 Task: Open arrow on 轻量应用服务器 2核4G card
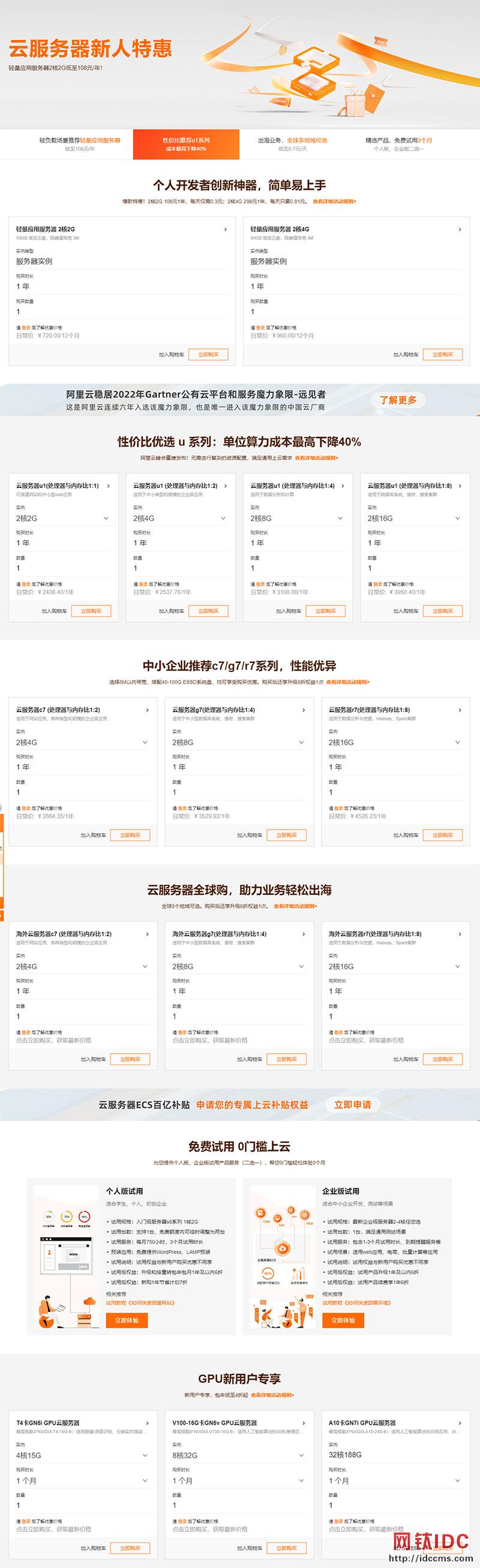click(x=460, y=230)
